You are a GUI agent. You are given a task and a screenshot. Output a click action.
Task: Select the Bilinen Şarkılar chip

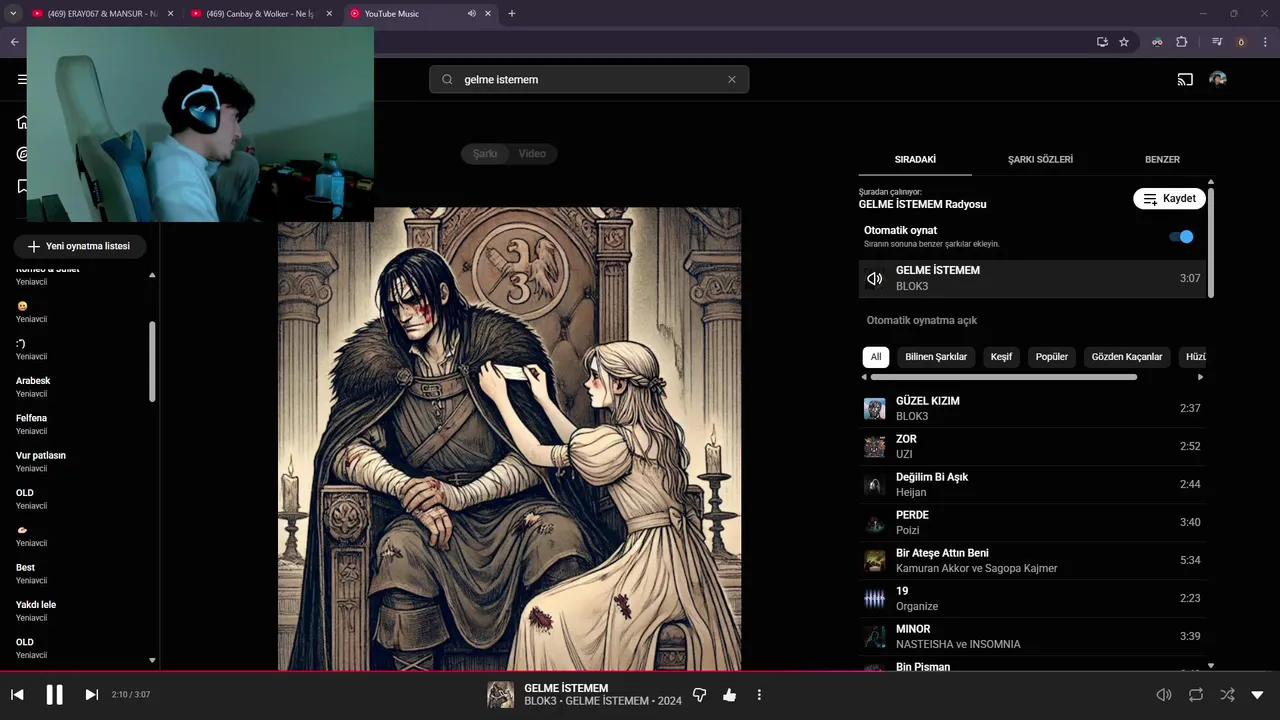click(936, 357)
